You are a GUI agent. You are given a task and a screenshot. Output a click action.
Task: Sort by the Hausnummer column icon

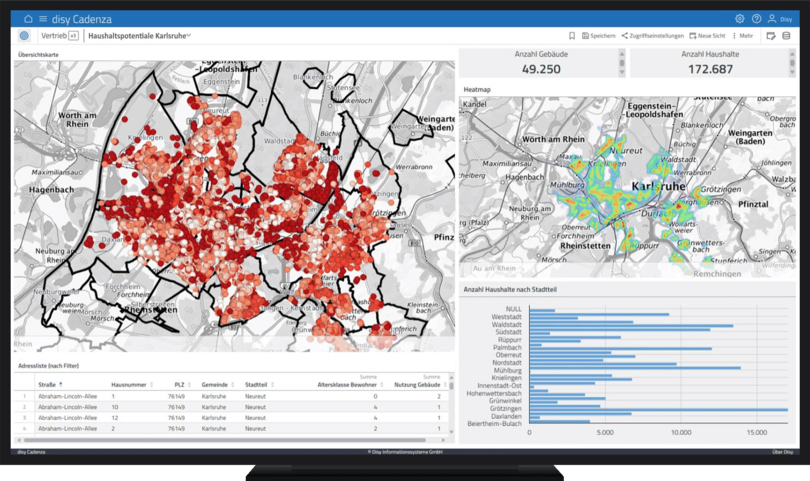point(151,384)
